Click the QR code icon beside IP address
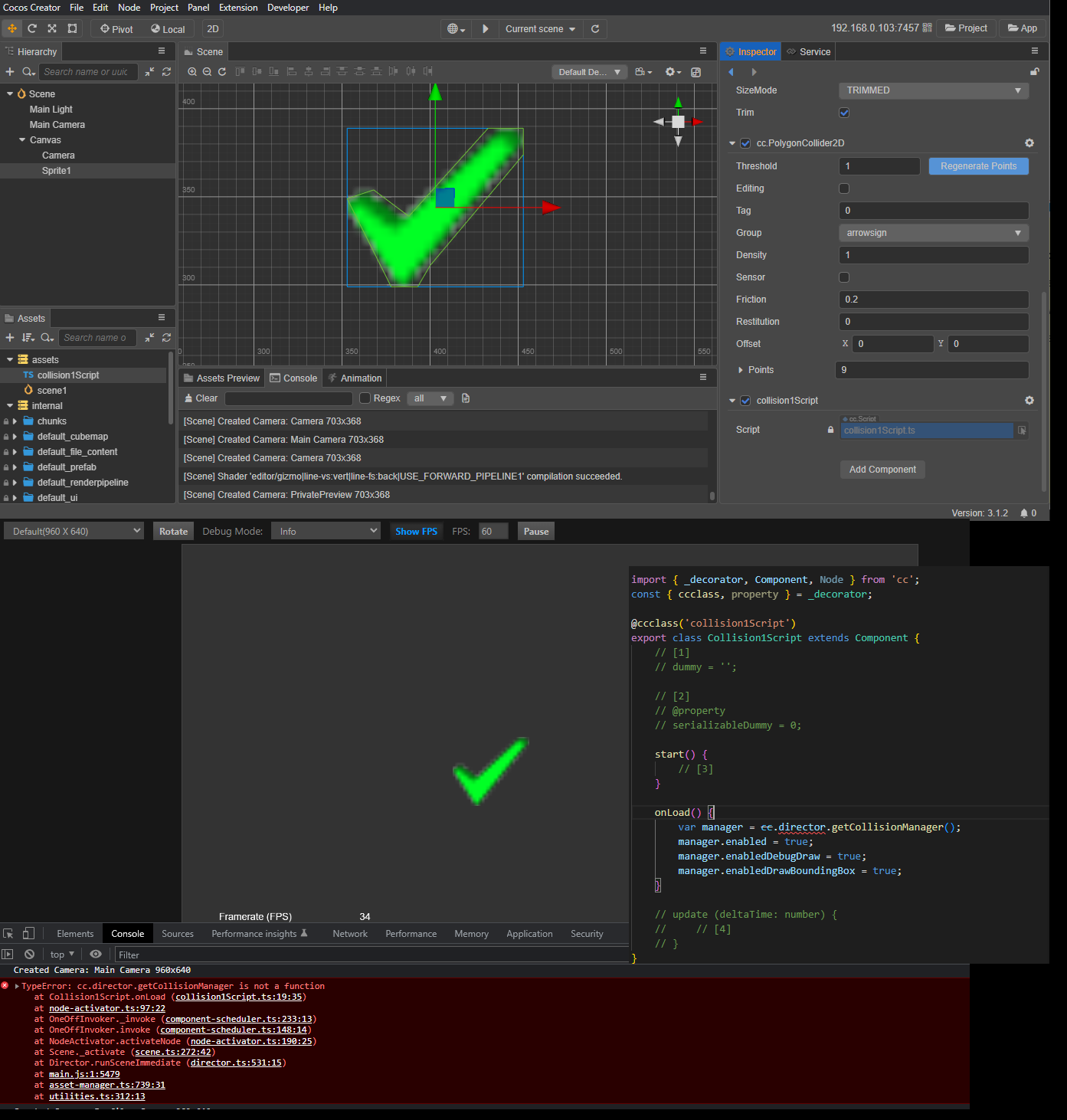1067x1120 pixels. 928,28
